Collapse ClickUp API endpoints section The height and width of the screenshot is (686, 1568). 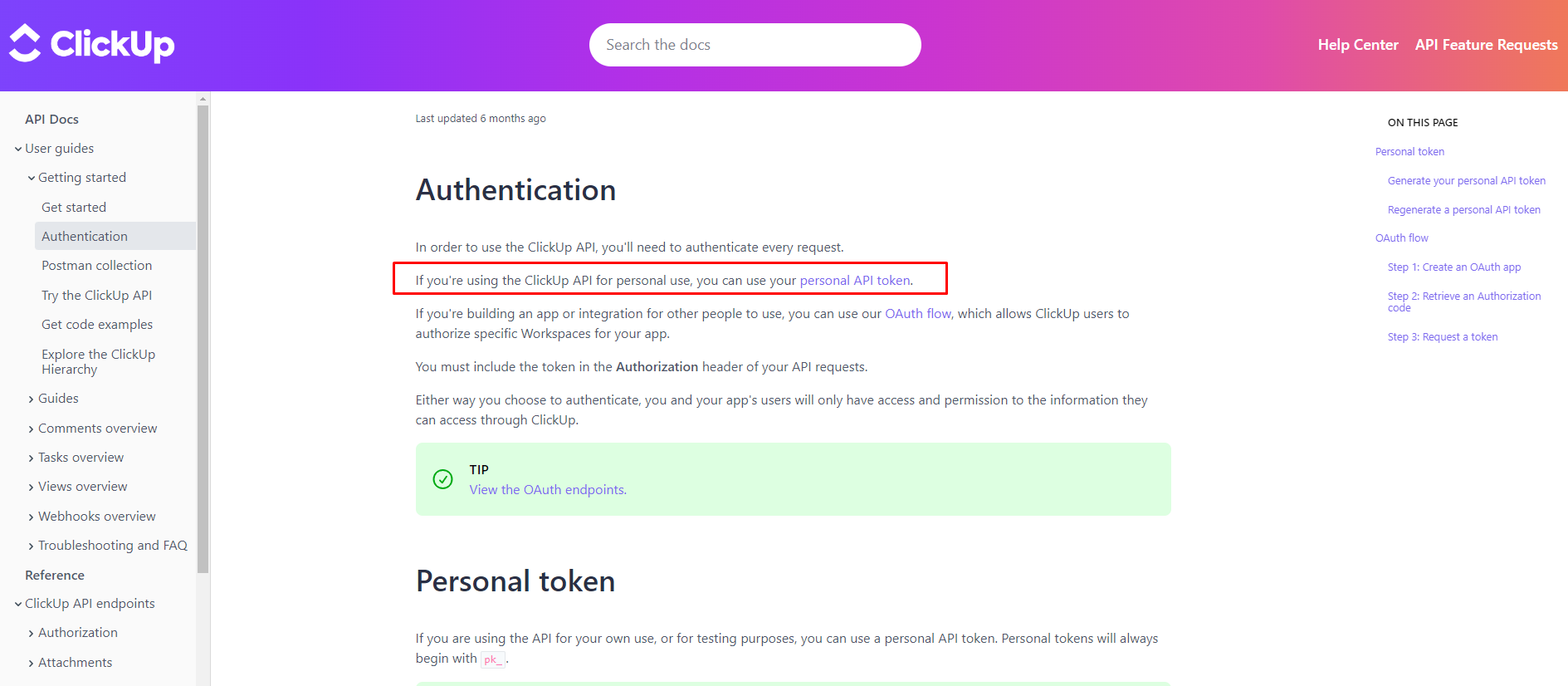18,605
